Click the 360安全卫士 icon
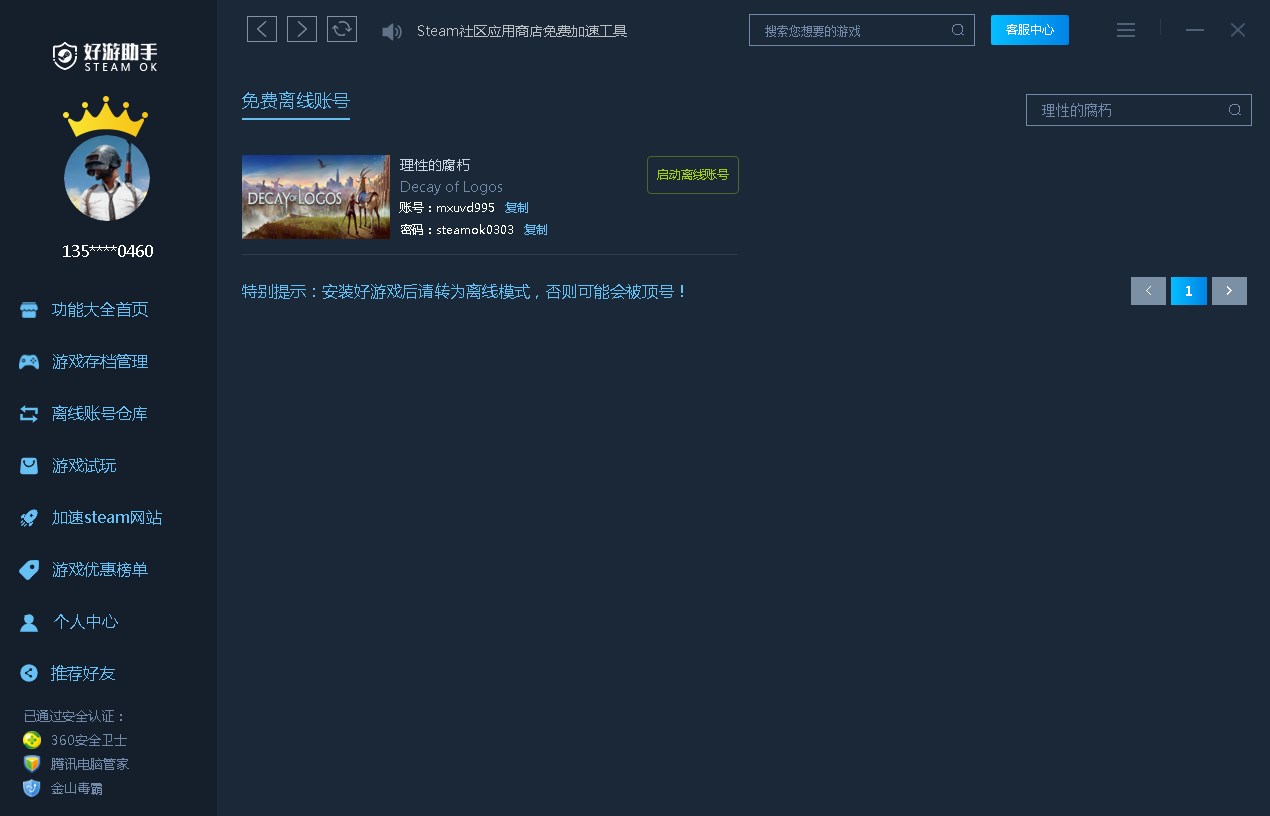 pos(32,740)
